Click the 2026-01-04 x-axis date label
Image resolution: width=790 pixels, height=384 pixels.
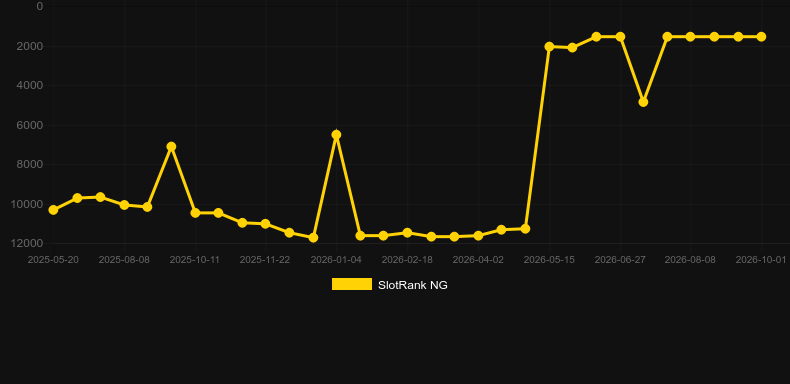pyautogui.click(x=336, y=260)
